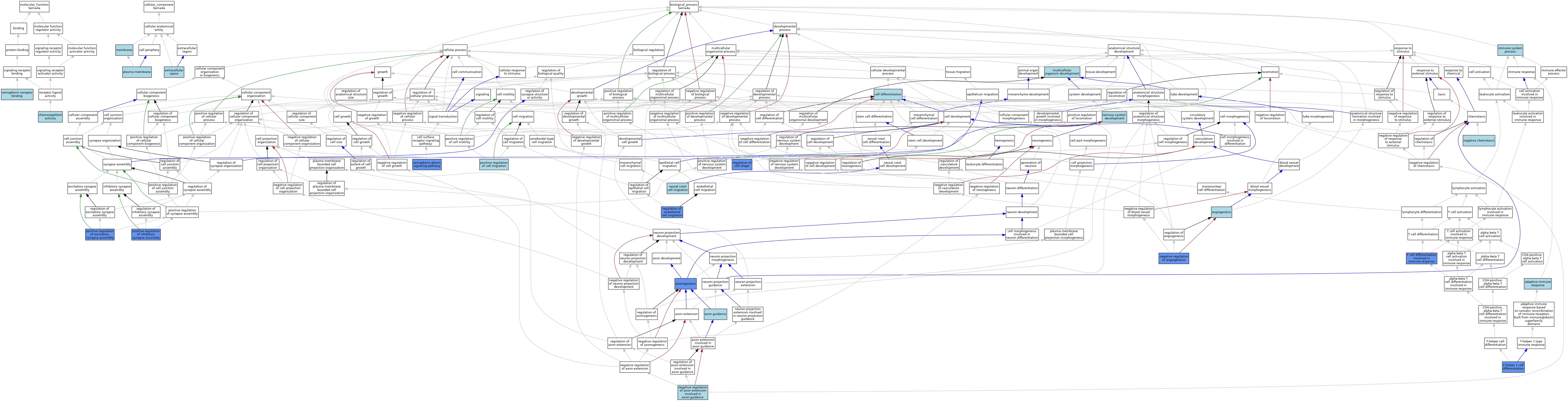Click 'positive regulation of inhibitory synapse assembly' node
Screen dimensions: 1568x401
(x=146, y=234)
